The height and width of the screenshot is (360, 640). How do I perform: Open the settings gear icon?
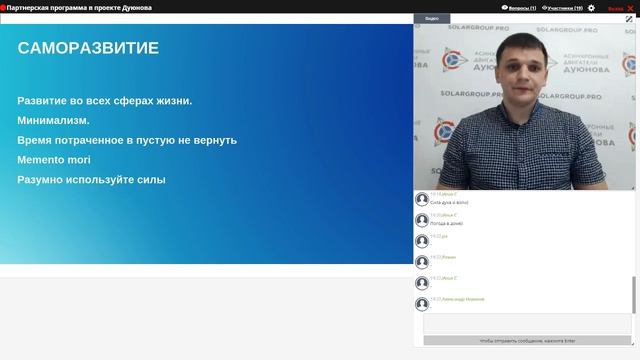591,8
